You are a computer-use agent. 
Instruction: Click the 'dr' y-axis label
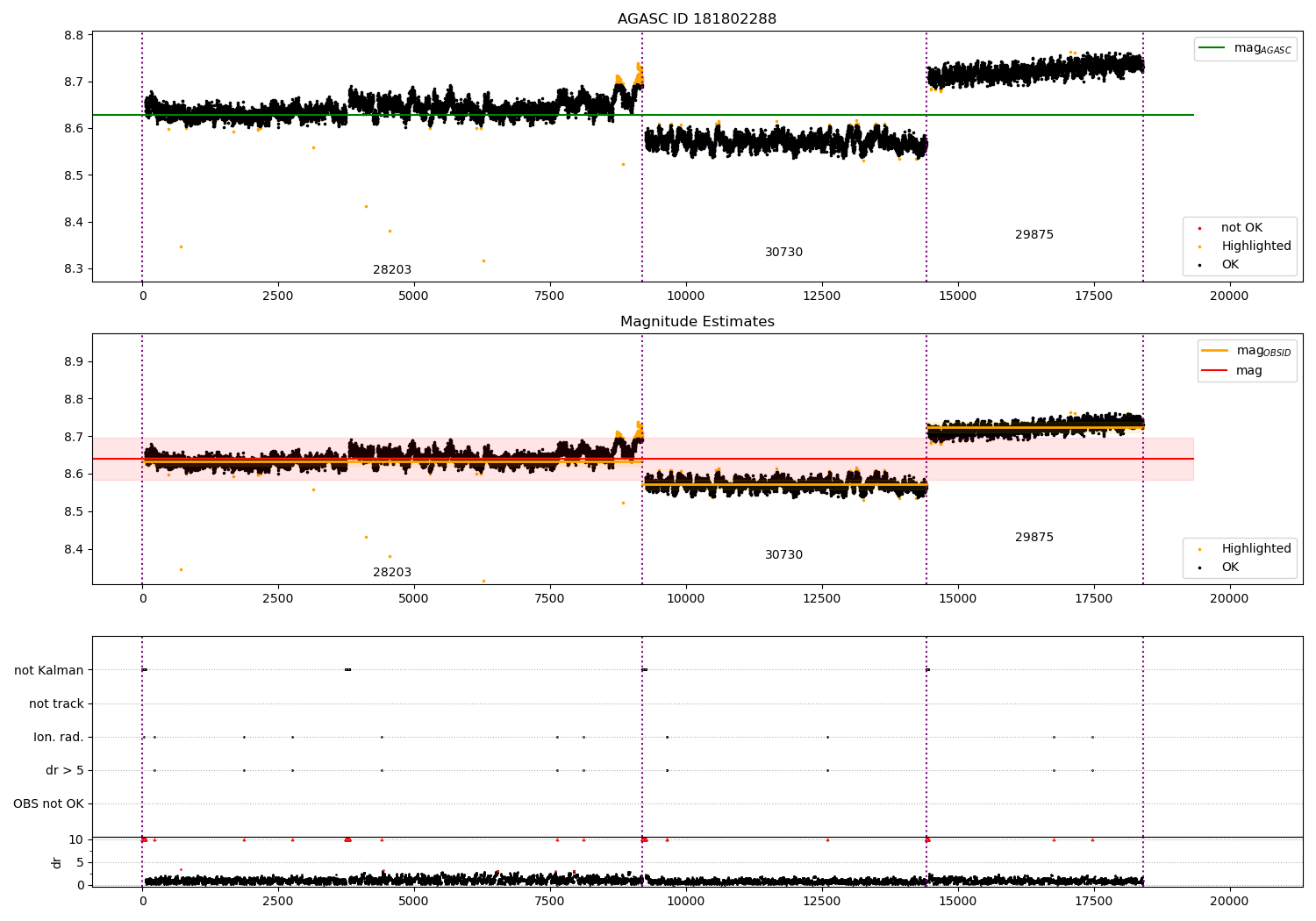point(57,862)
